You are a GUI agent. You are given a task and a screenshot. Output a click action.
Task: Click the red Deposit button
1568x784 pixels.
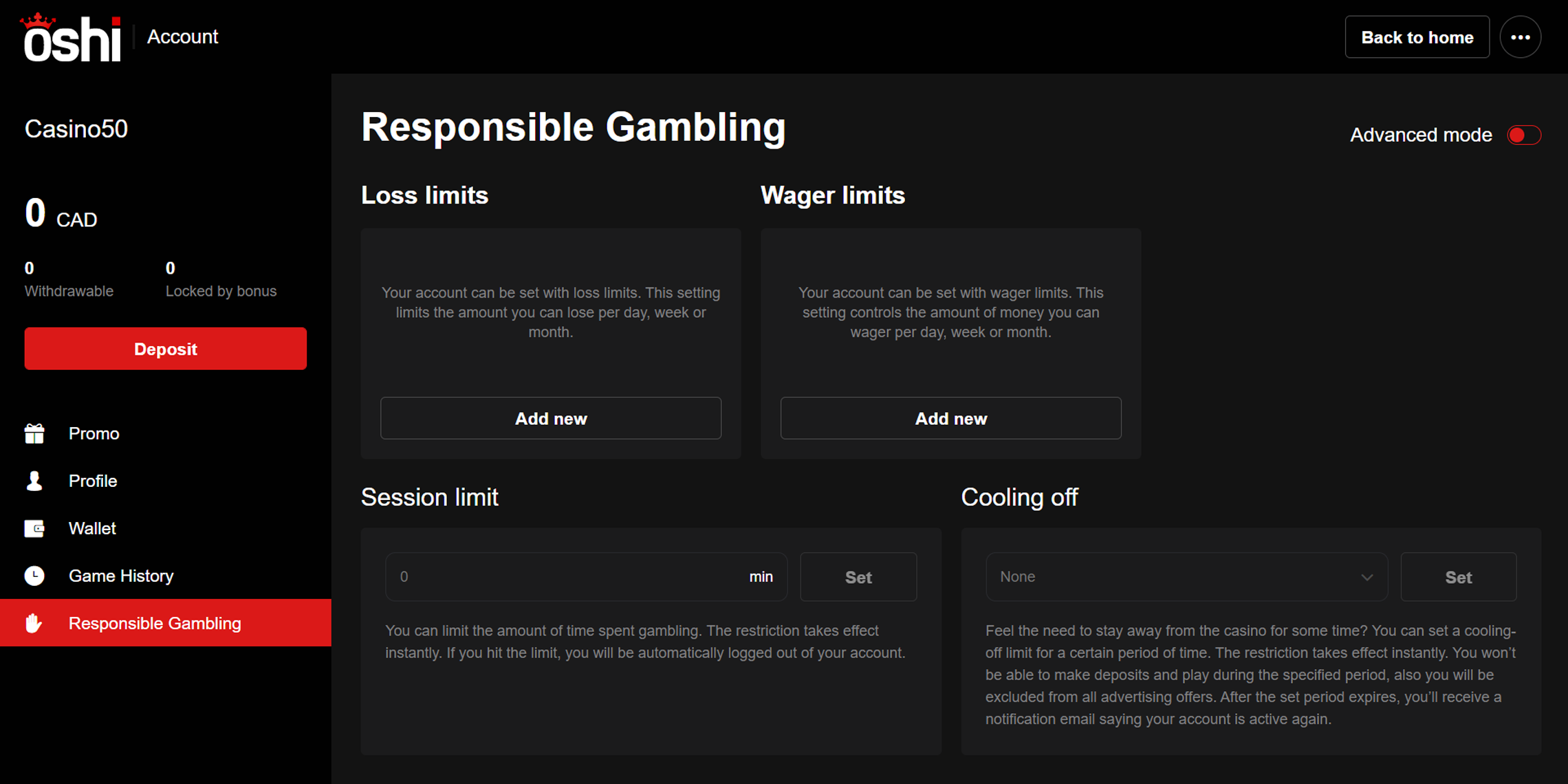pyautogui.click(x=166, y=349)
